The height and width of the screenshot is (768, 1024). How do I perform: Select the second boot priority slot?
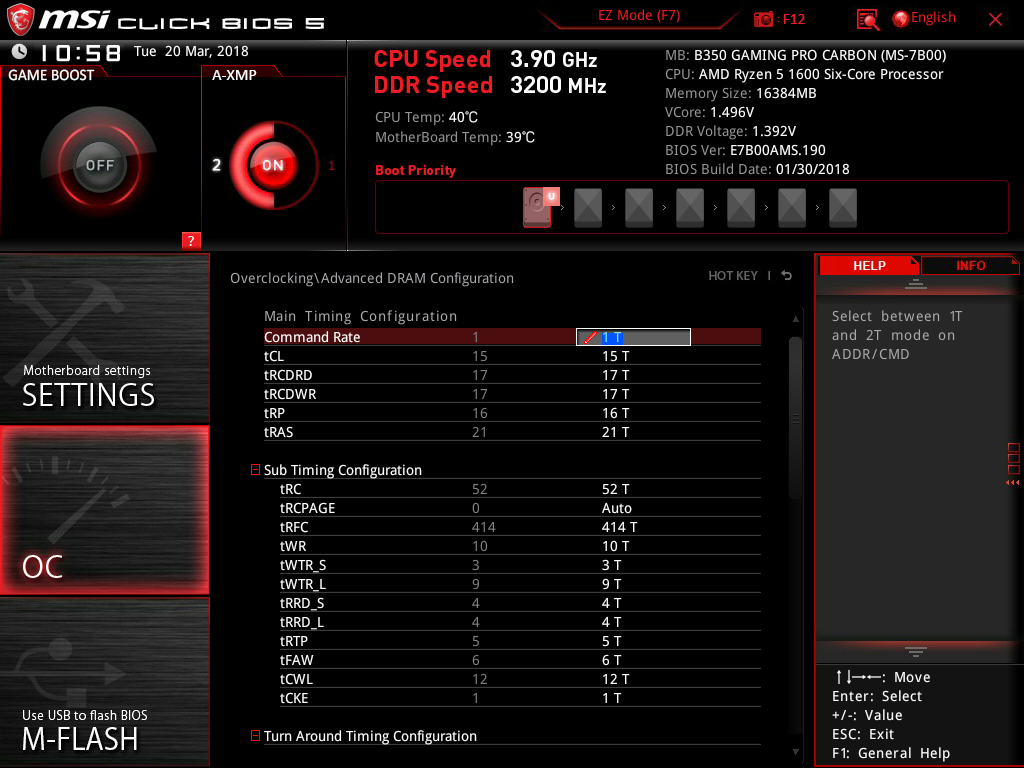click(x=588, y=207)
